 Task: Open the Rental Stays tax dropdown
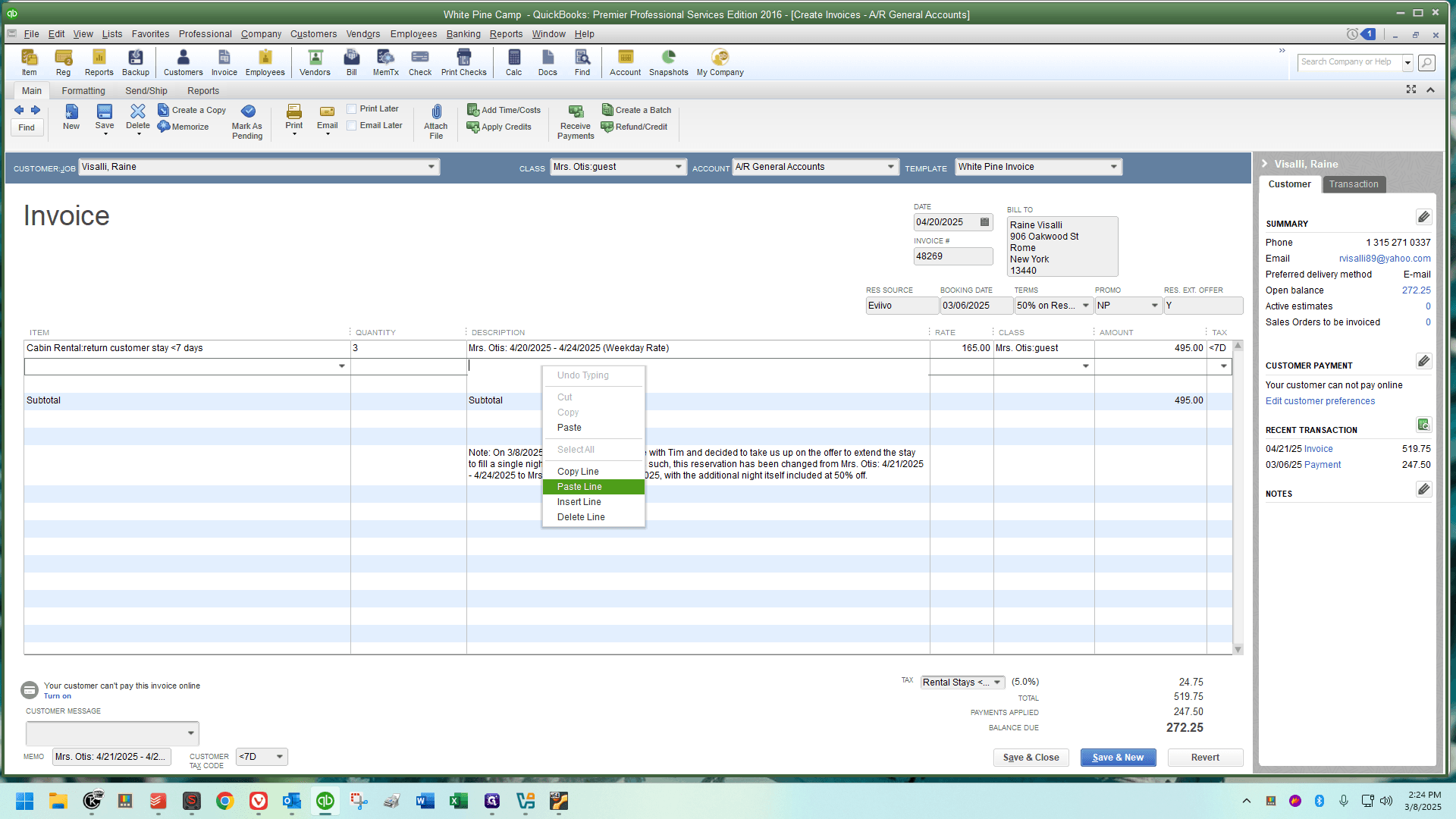[997, 682]
